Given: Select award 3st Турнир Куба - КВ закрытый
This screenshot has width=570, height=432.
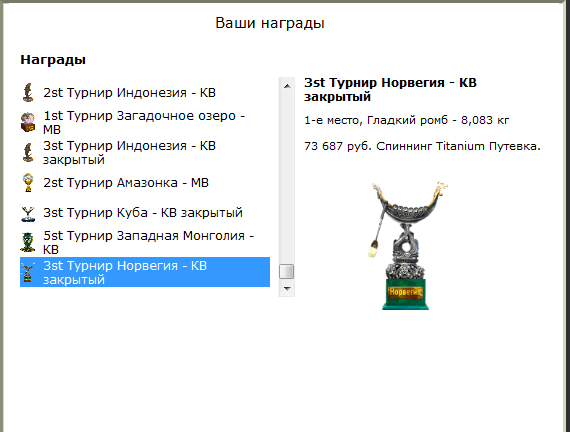Looking at the screenshot, I should pos(145,212).
